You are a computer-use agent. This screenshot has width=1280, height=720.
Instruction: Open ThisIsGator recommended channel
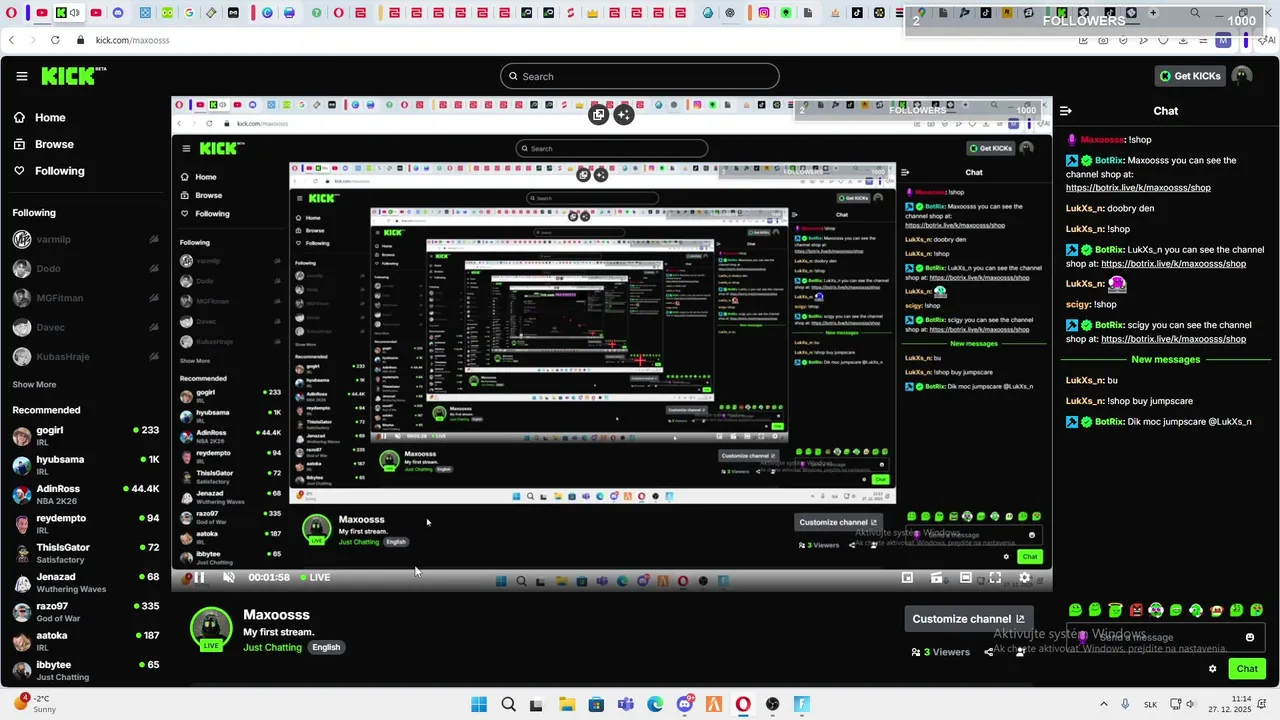(85, 553)
